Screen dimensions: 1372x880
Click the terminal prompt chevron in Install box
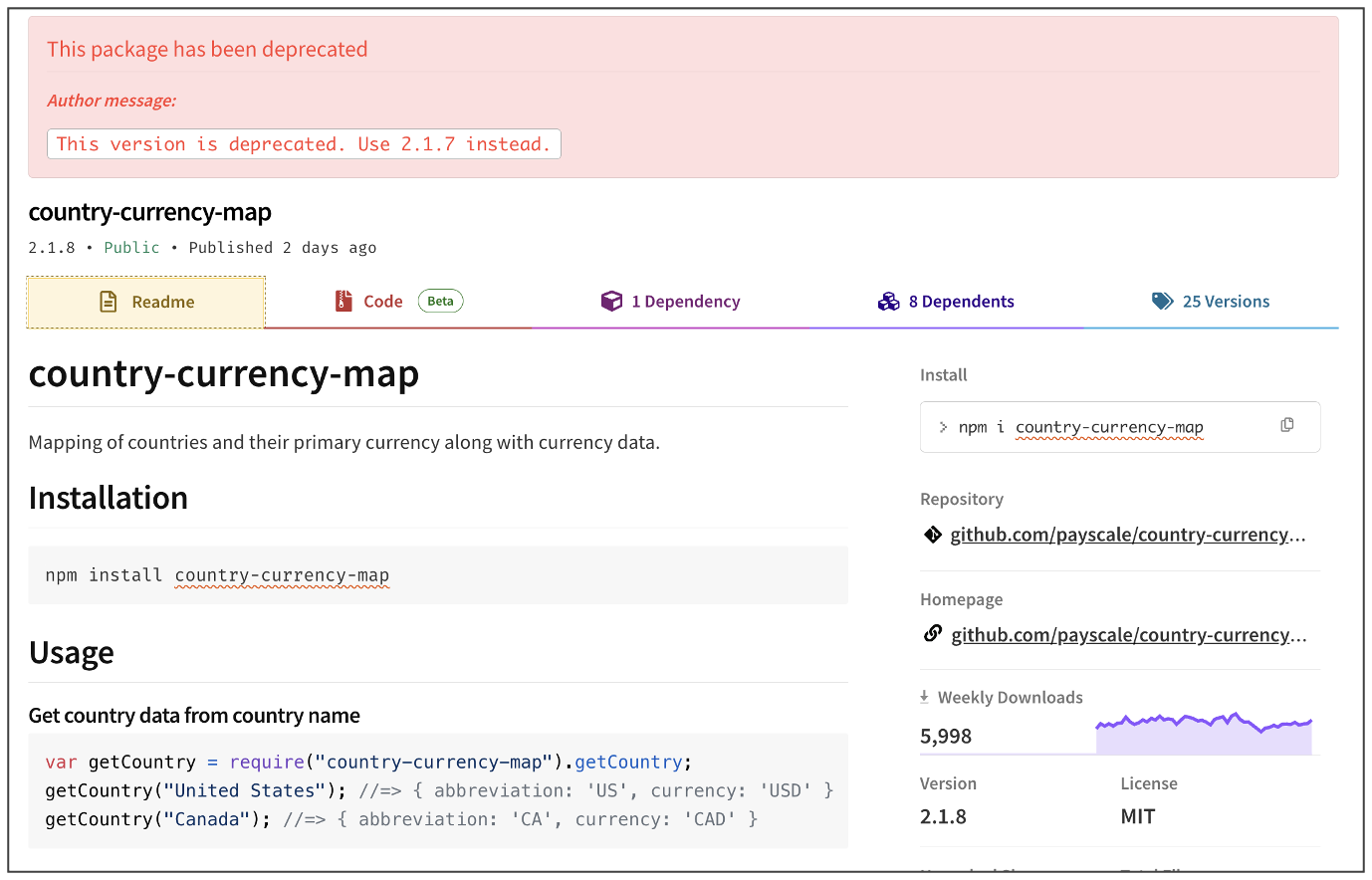[943, 427]
